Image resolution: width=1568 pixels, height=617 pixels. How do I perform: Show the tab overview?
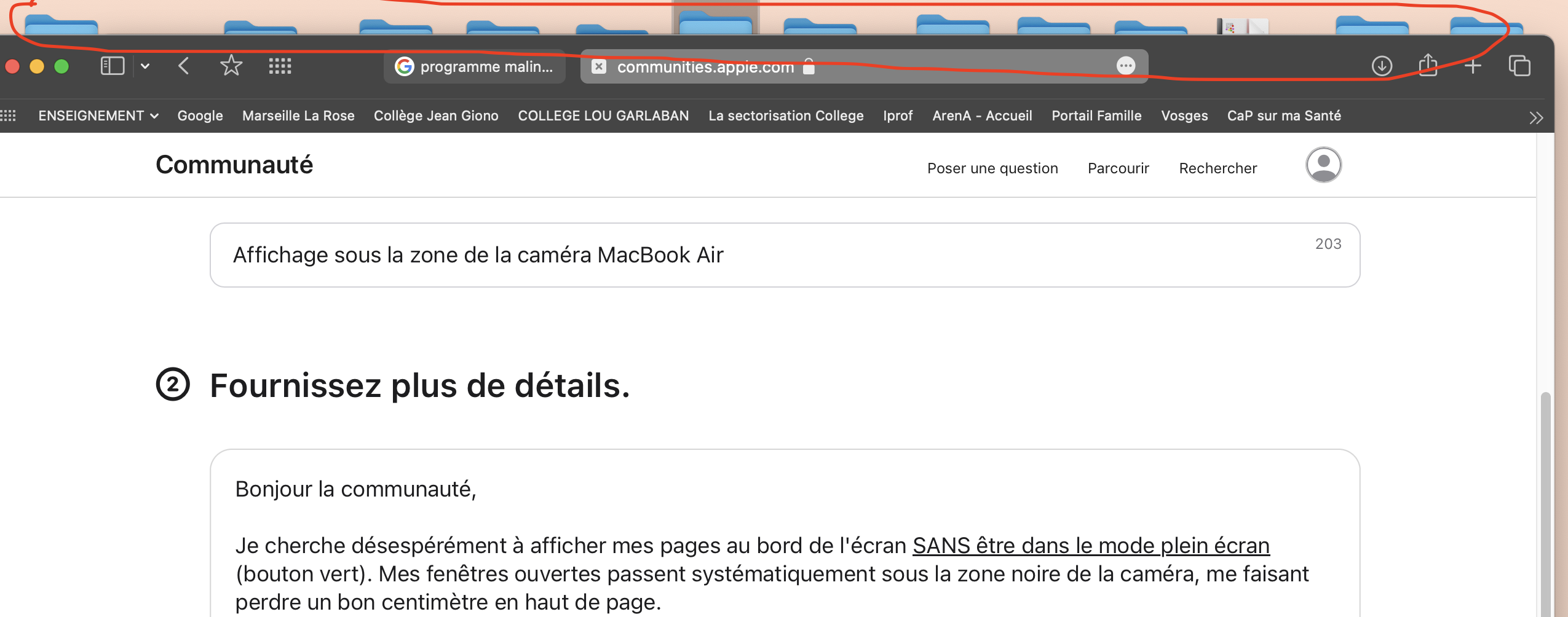[x=1519, y=66]
